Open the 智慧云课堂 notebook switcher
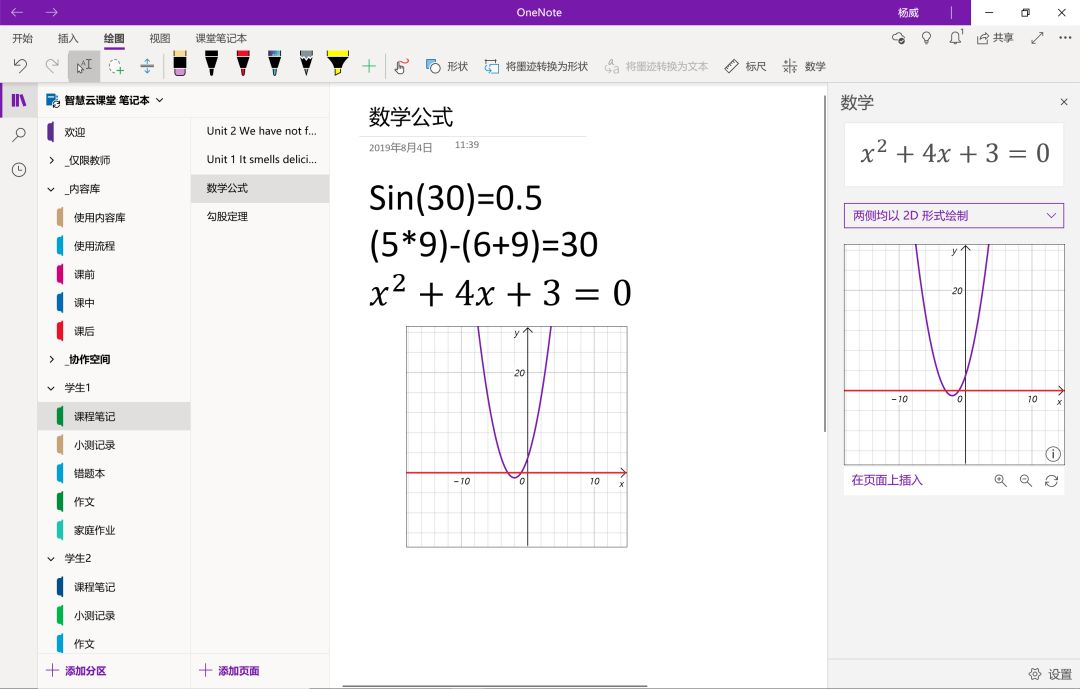Screen dimensions: 1080x689 click(x=110, y=100)
